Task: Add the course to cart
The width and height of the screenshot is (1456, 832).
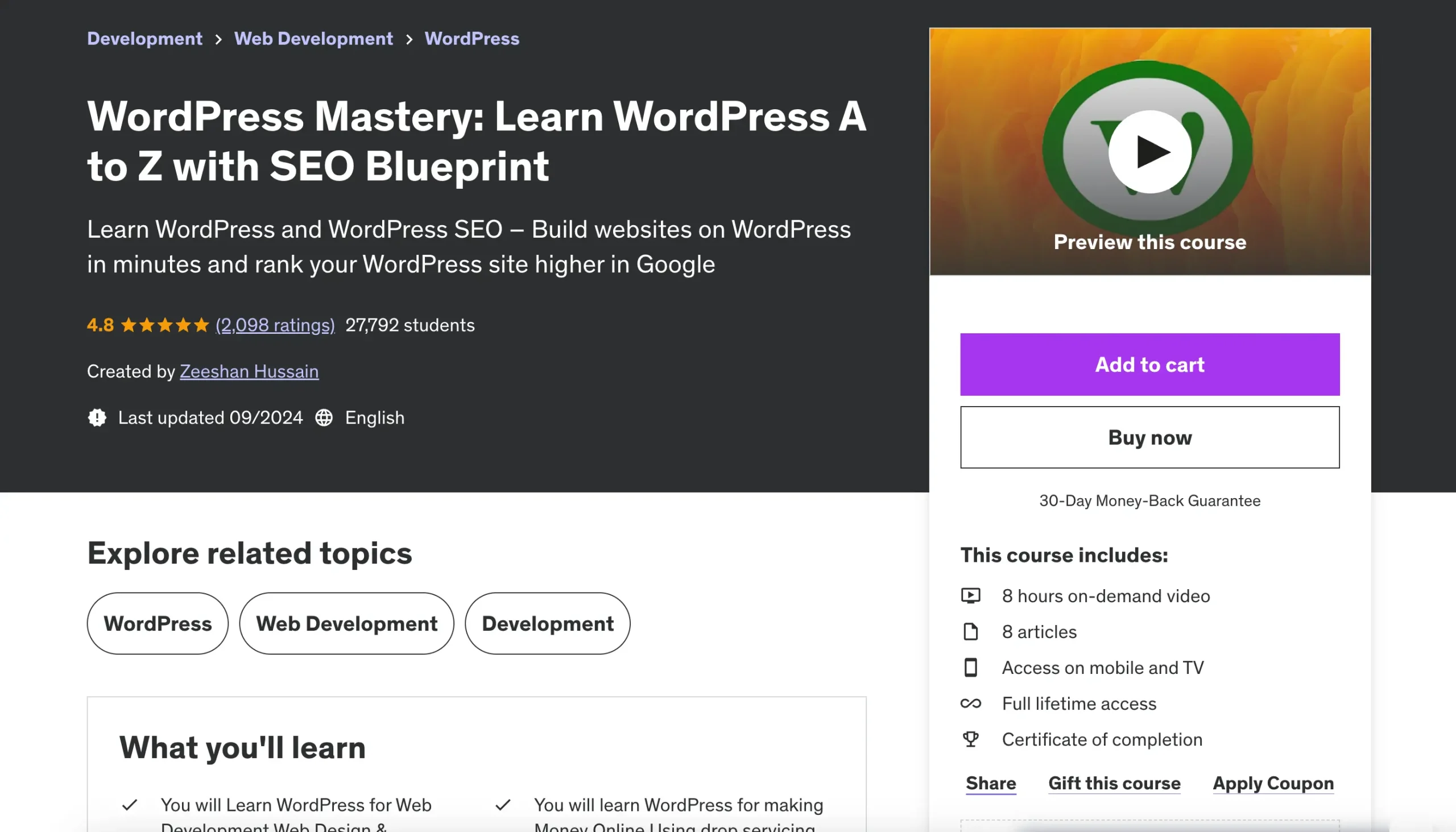Action: 1149,365
